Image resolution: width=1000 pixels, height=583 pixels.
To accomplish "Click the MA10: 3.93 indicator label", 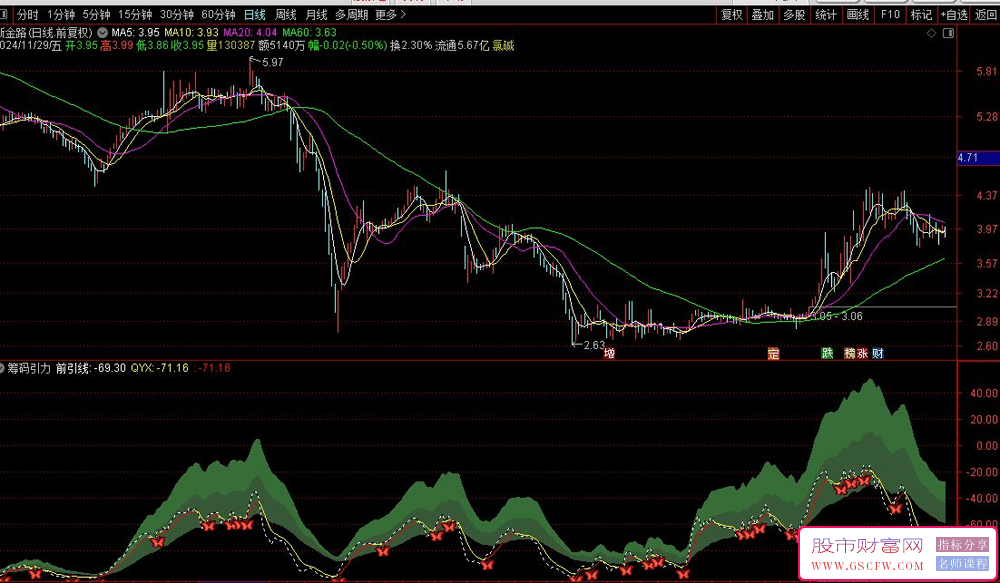I will 191,33.
